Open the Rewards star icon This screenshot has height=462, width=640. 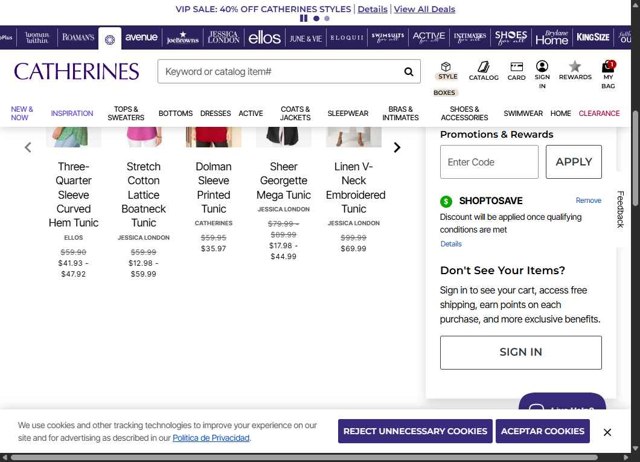pos(575,66)
